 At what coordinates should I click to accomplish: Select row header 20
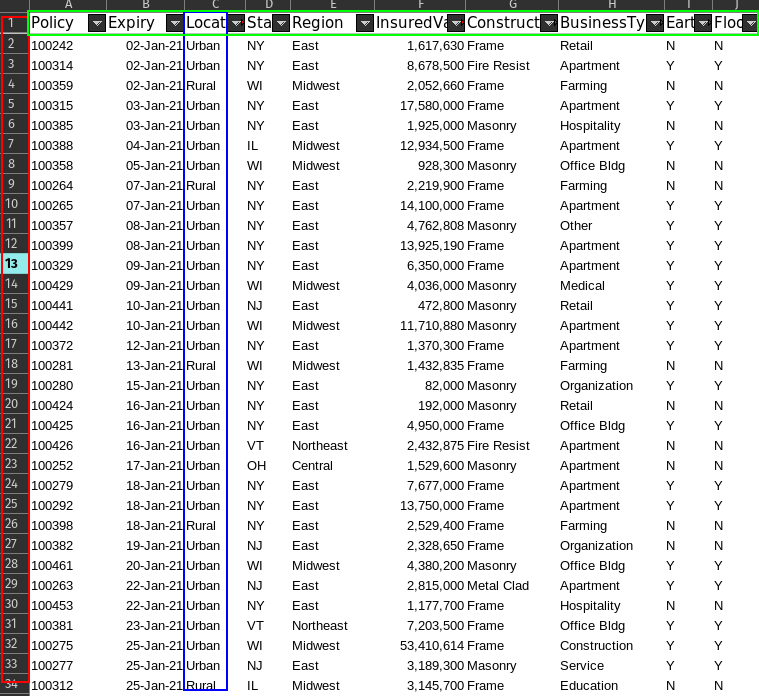tap(15, 404)
